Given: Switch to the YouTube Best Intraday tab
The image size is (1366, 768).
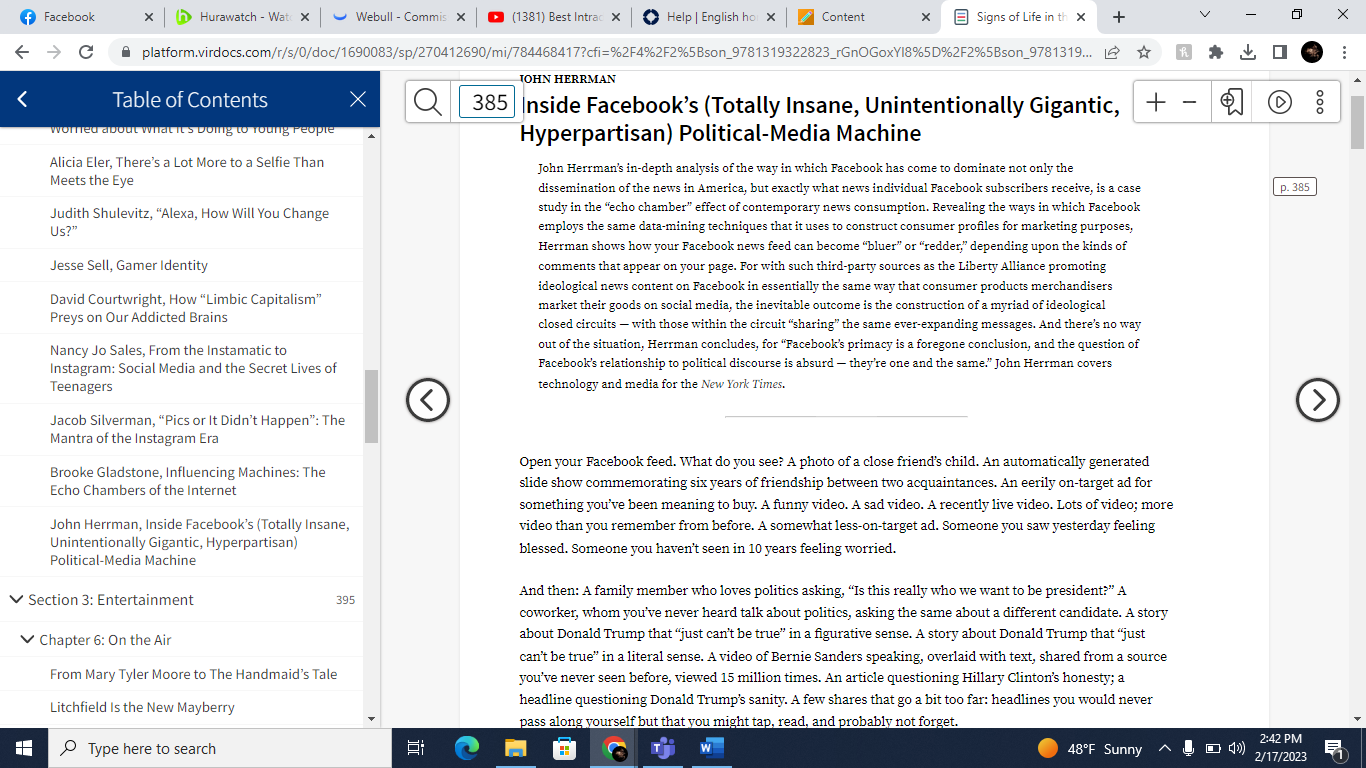Looking at the screenshot, I should pyautogui.click(x=555, y=17).
